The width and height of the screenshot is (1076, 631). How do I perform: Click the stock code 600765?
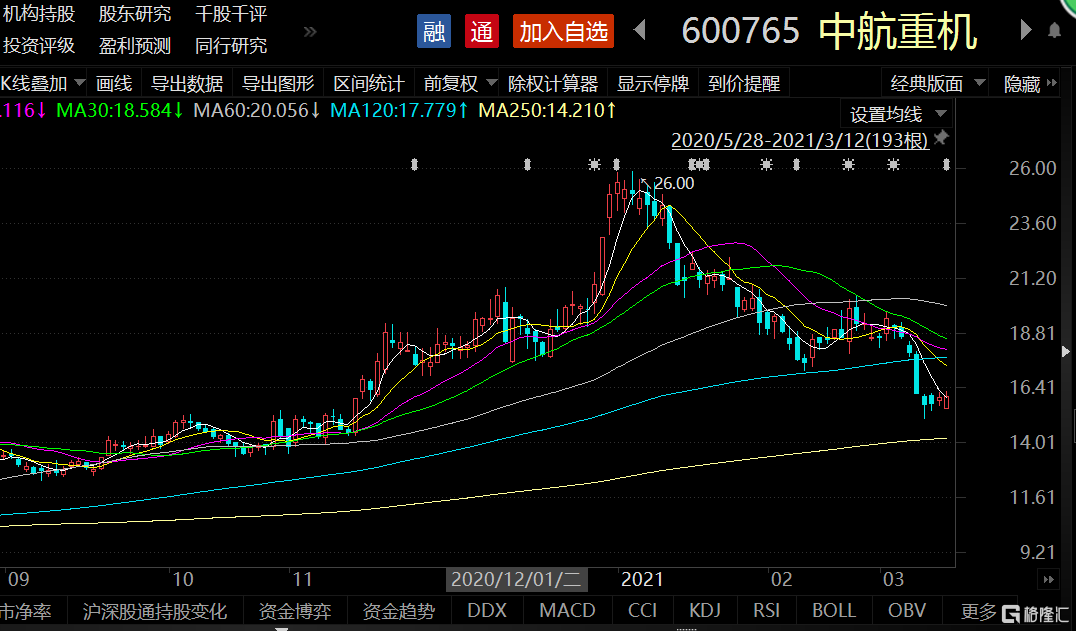point(741,31)
